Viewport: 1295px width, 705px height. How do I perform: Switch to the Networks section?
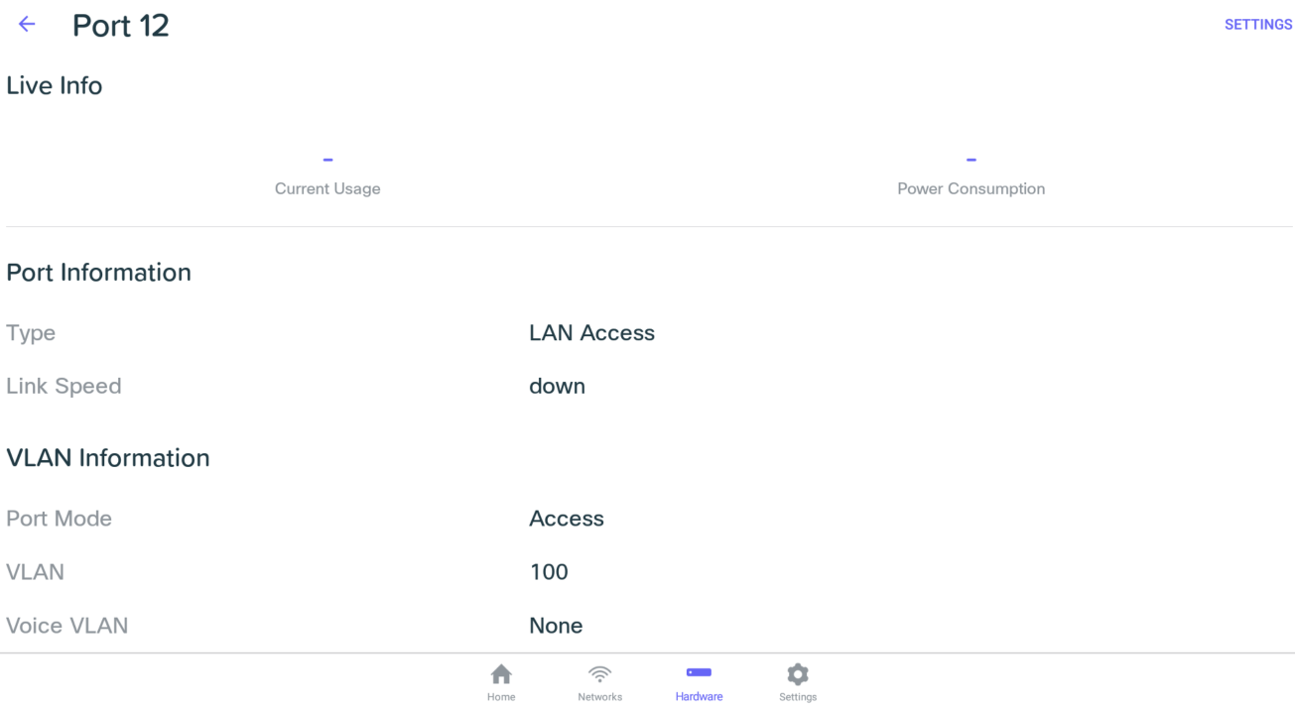click(x=599, y=681)
